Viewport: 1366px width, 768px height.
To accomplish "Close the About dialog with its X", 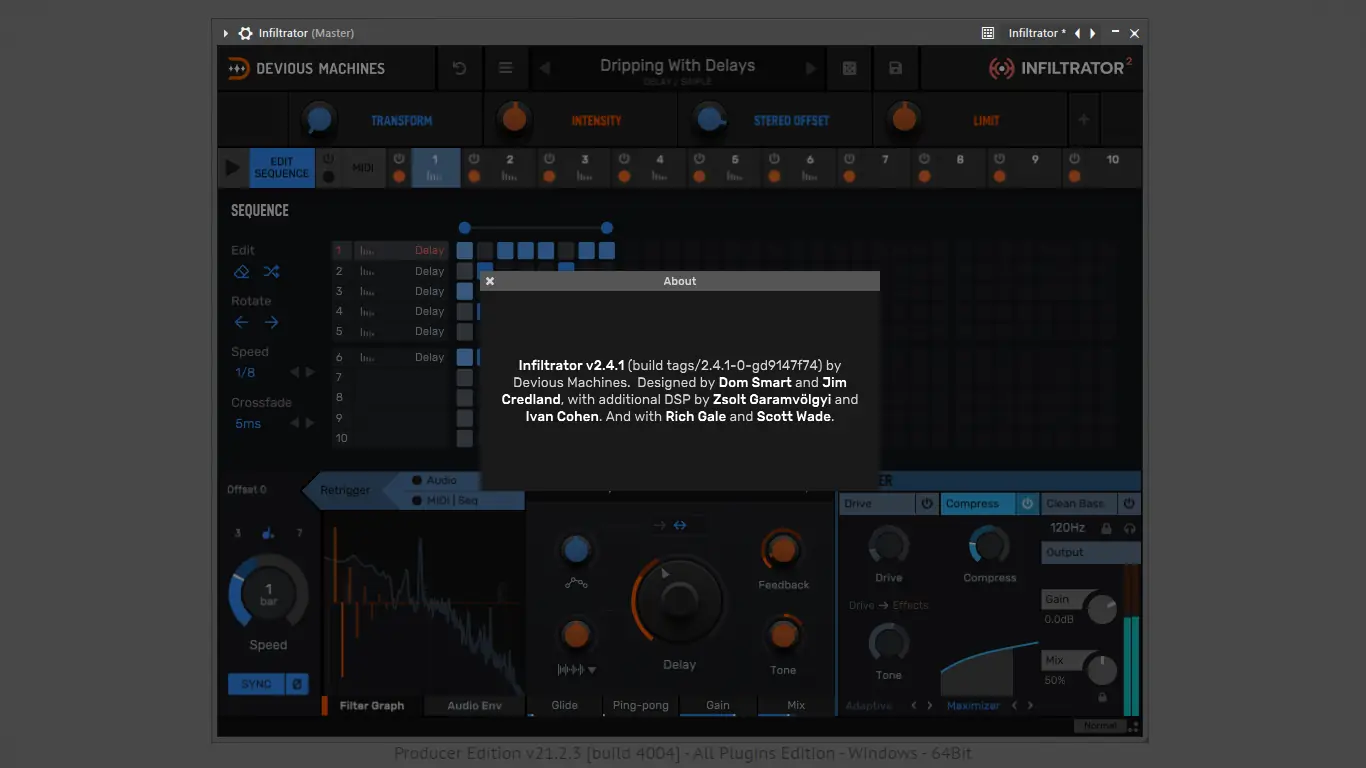I will 489,281.
